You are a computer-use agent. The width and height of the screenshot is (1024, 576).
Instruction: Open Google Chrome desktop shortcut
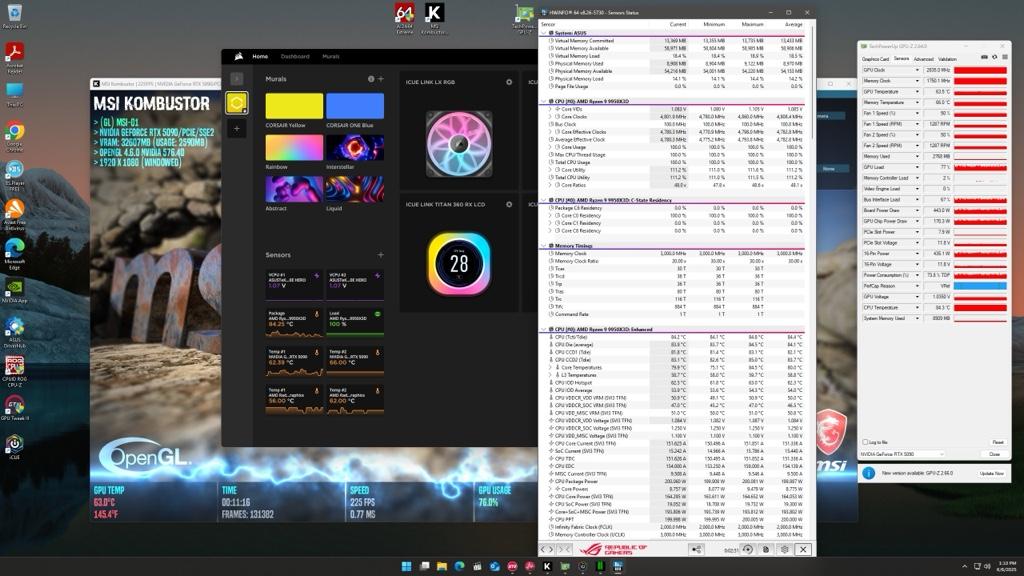(14, 136)
